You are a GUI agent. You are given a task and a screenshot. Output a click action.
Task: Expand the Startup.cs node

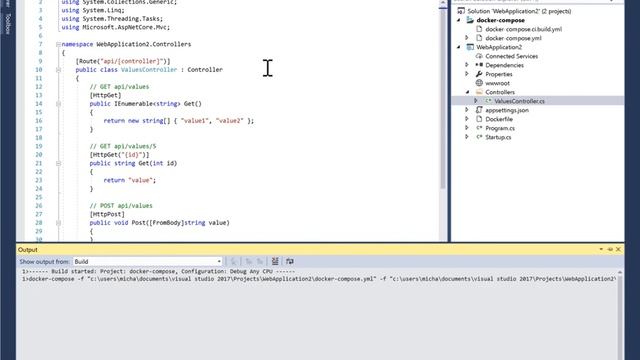[x=467, y=137]
